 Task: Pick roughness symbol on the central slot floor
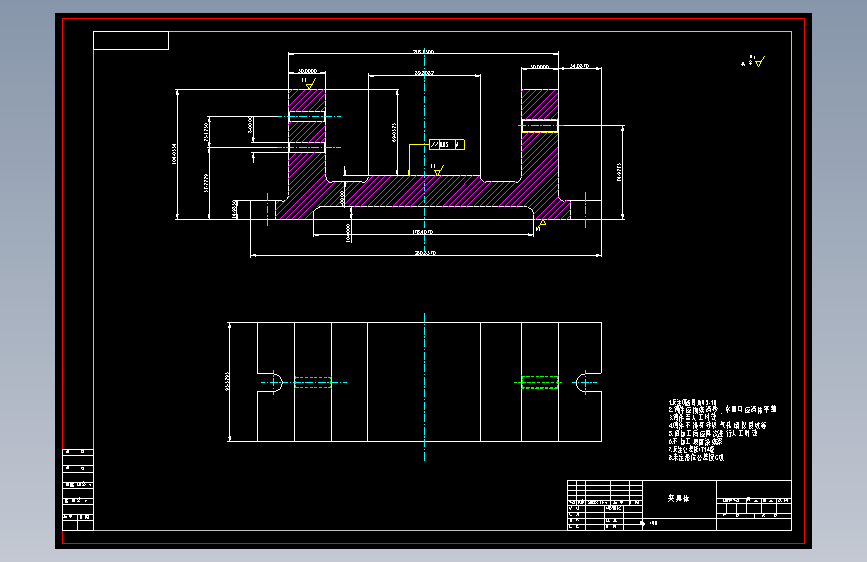click(437, 170)
